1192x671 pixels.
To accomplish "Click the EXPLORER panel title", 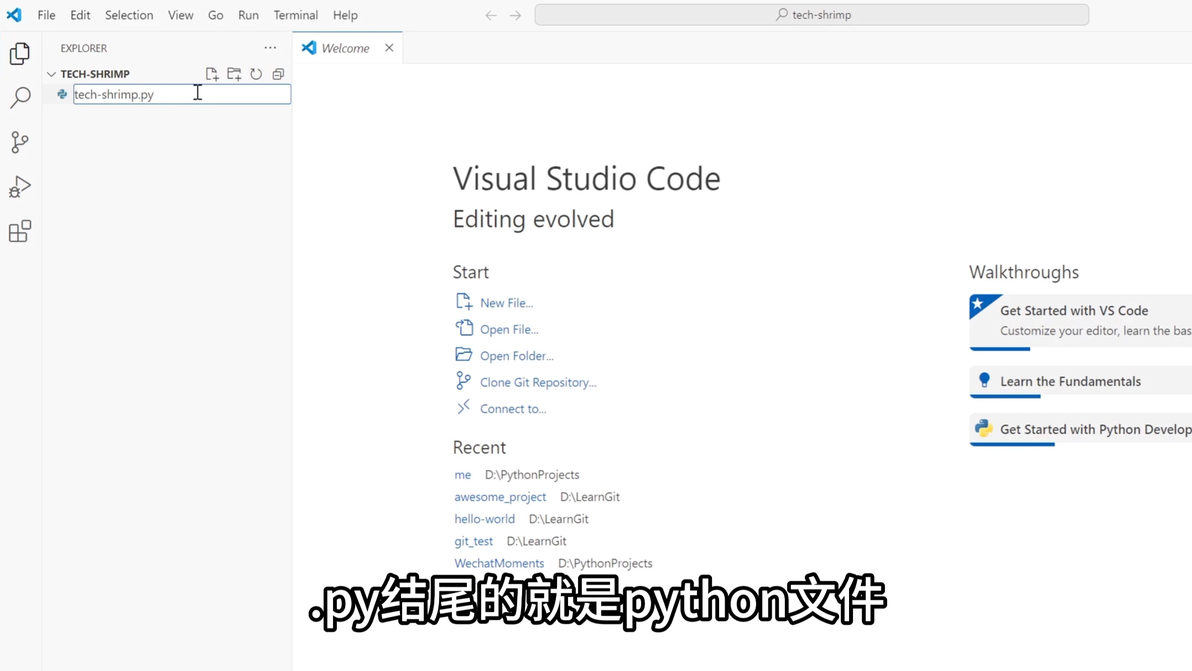I will pyautogui.click(x=84, y=48).
